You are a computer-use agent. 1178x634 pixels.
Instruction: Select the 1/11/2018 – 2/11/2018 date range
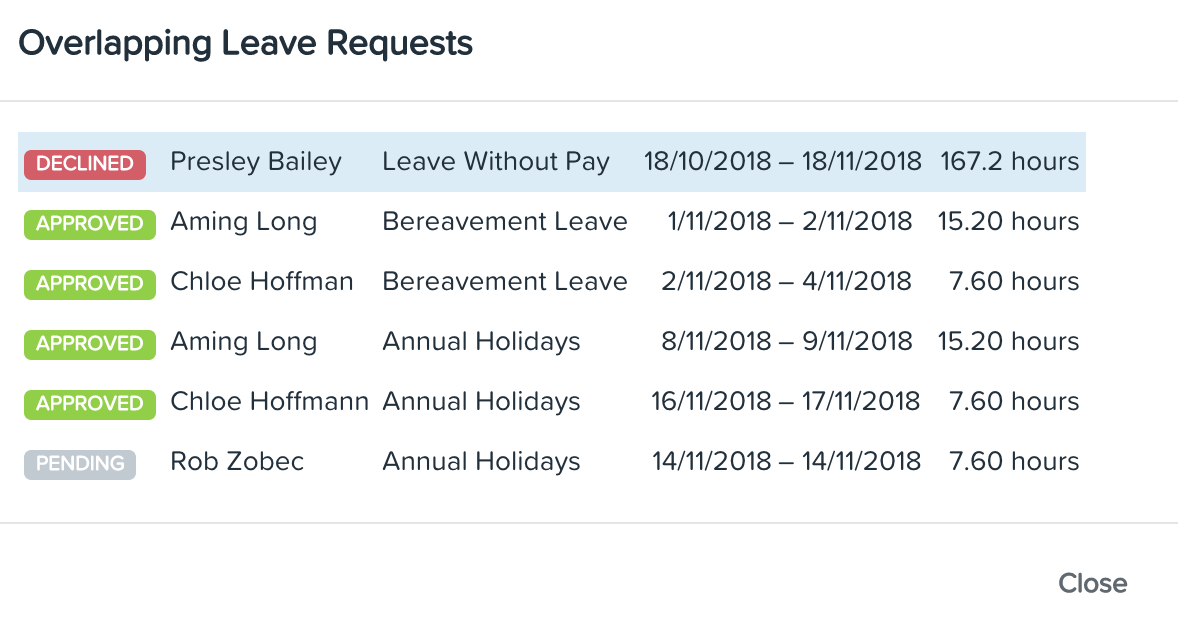(790, 222)
